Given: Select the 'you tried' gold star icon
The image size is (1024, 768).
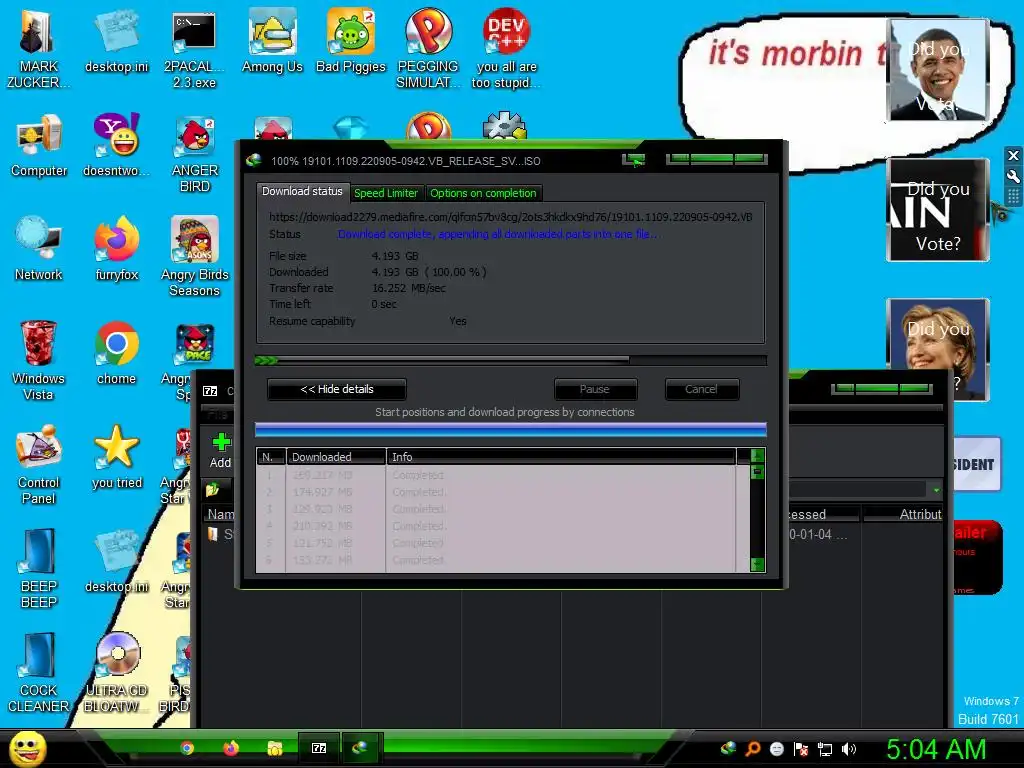Looking at the screenshot, I should tap(116, 457).
